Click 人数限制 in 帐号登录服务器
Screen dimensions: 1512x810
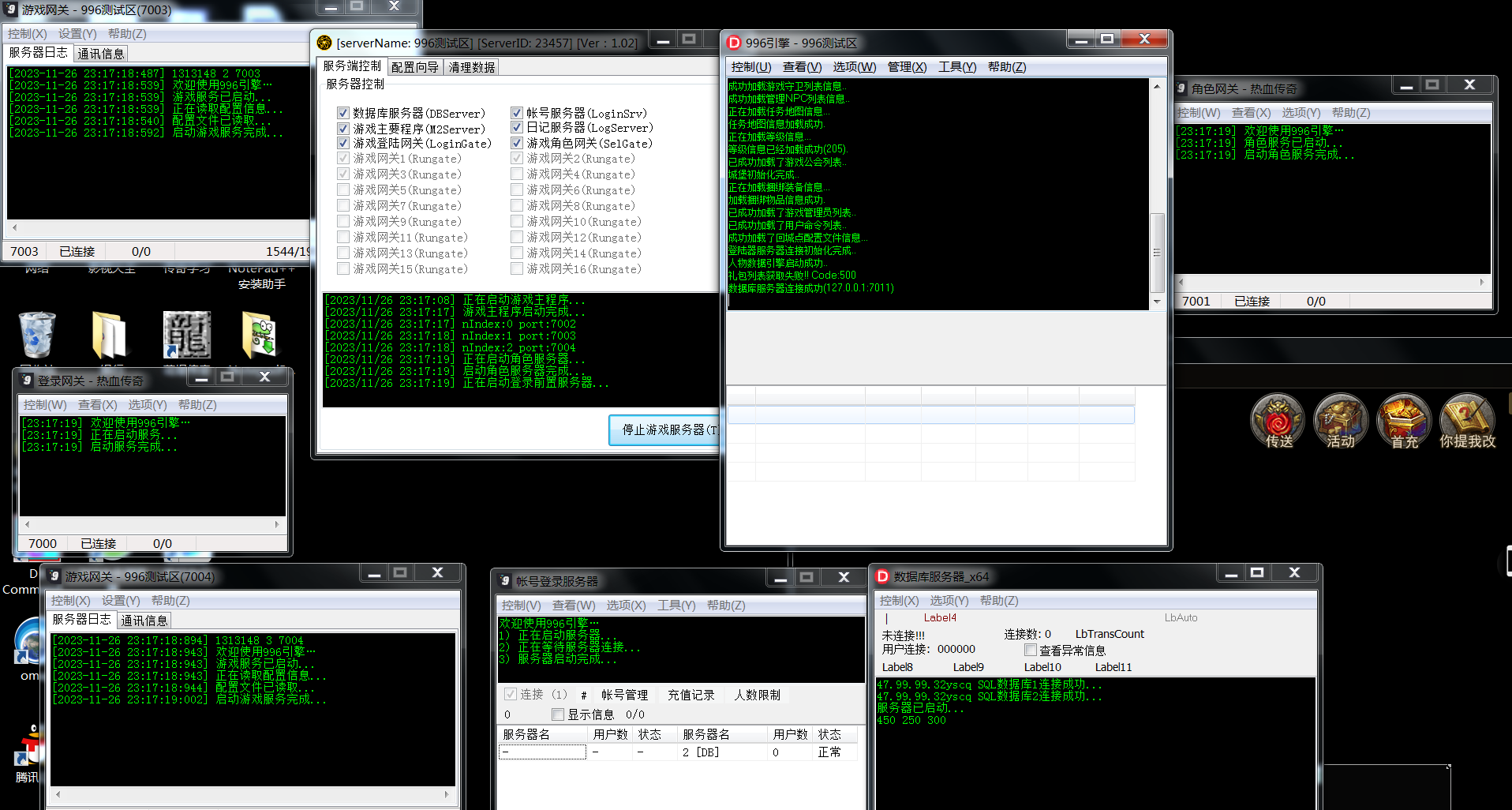click(758, 695)
